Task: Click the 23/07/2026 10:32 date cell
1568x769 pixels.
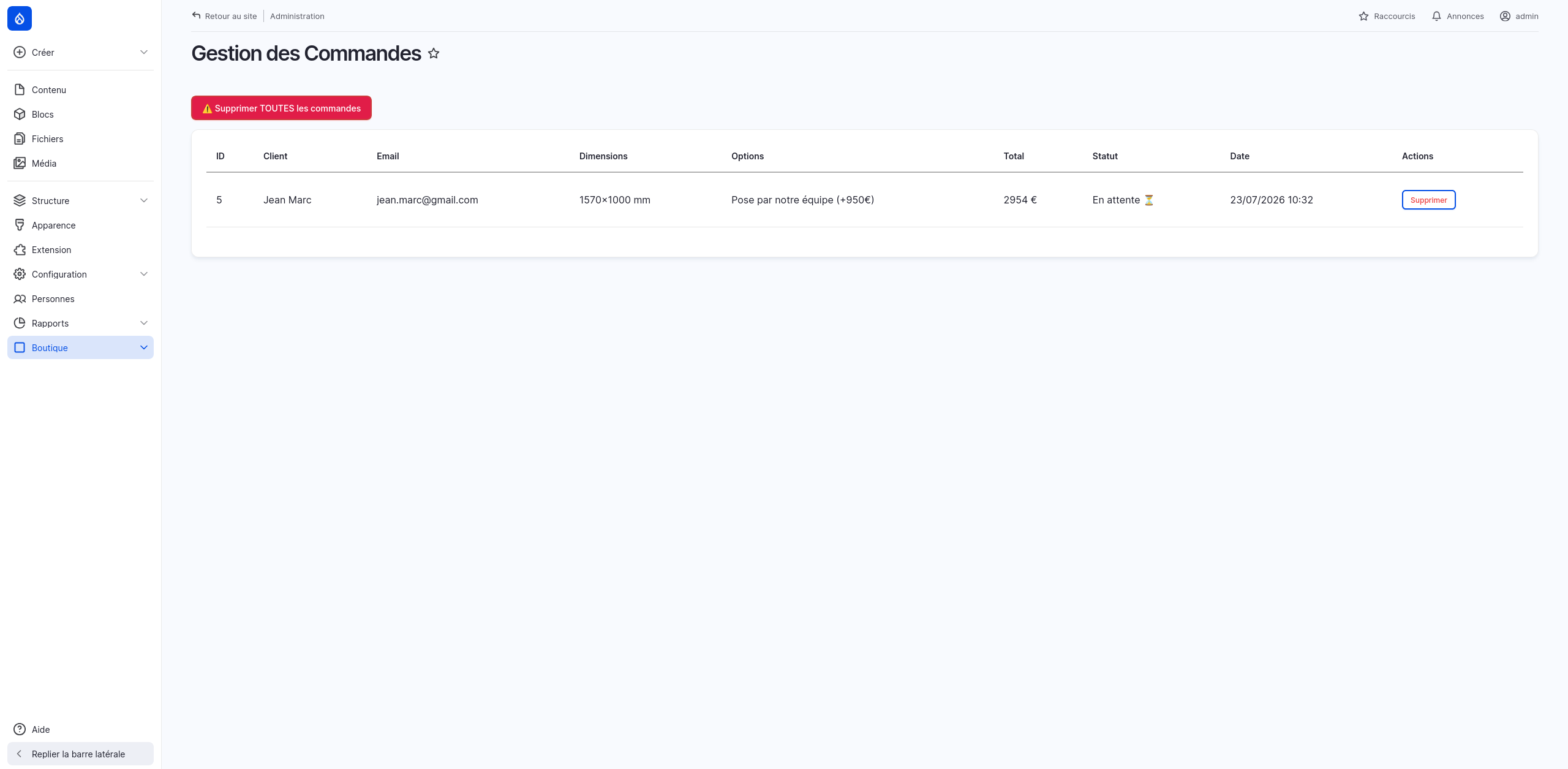Action: [x=1271, y=200]
